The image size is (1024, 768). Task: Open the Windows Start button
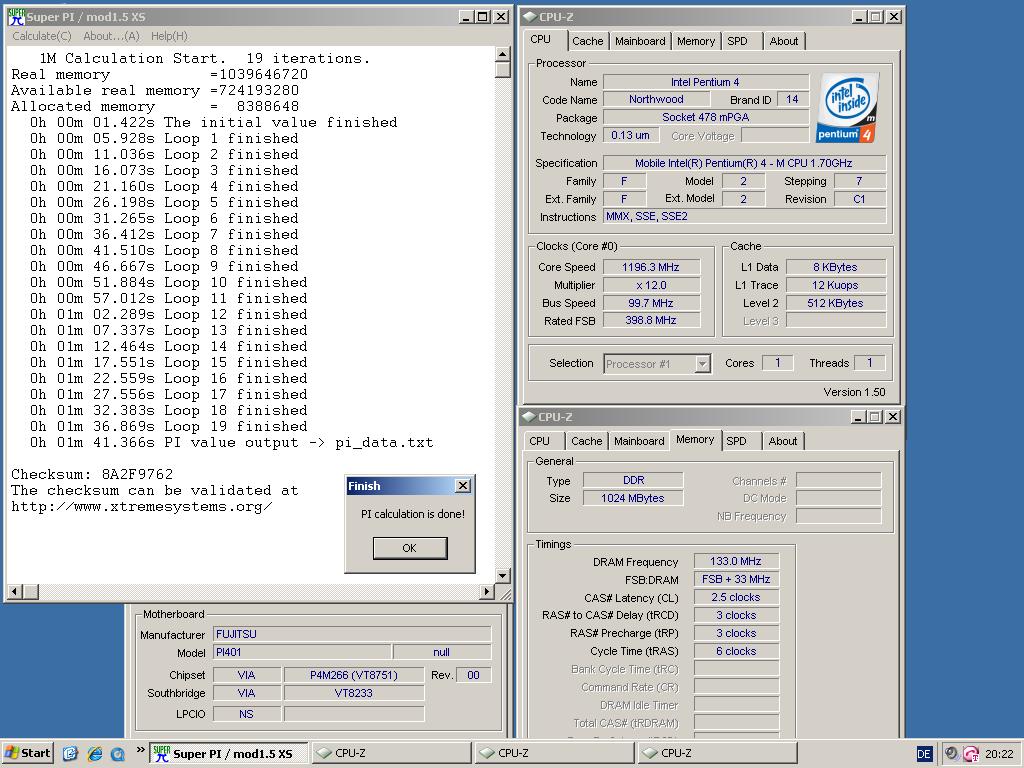[x=27, y=753]
